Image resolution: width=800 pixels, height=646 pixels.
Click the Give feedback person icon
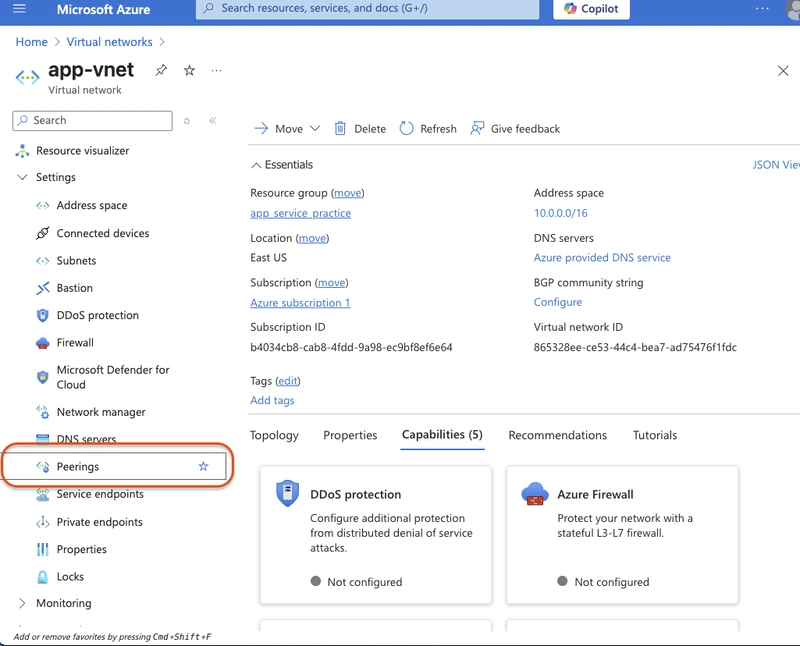477,129
